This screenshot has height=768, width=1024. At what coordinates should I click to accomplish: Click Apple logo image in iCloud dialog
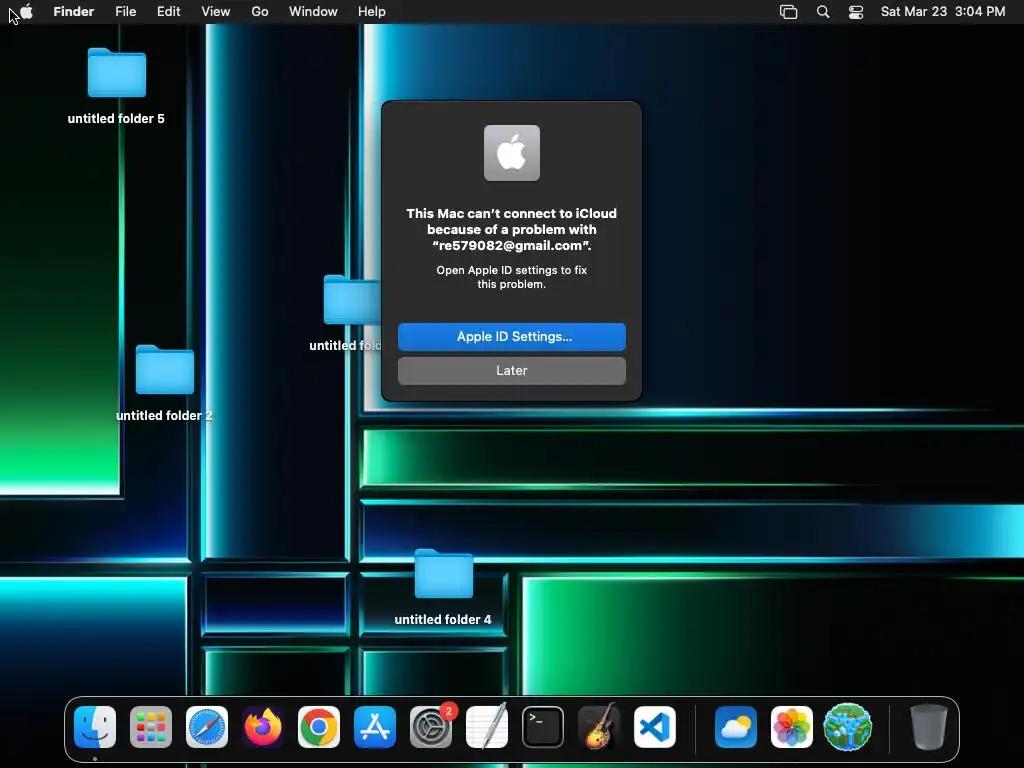[512, 153]
